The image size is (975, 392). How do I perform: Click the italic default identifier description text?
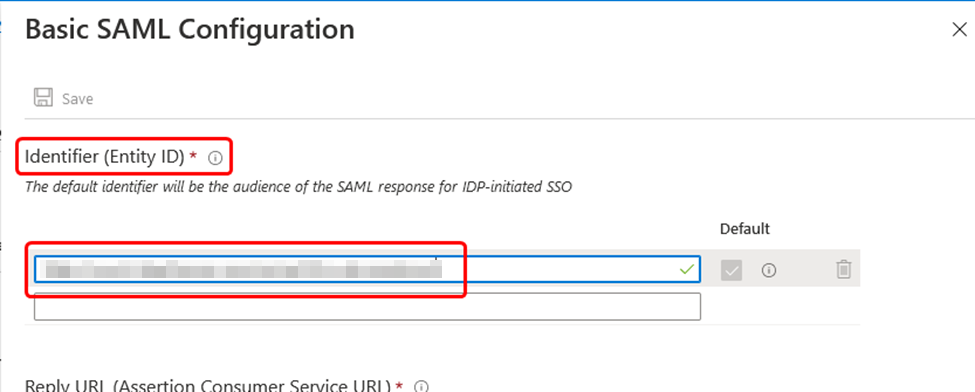point(298,187)
